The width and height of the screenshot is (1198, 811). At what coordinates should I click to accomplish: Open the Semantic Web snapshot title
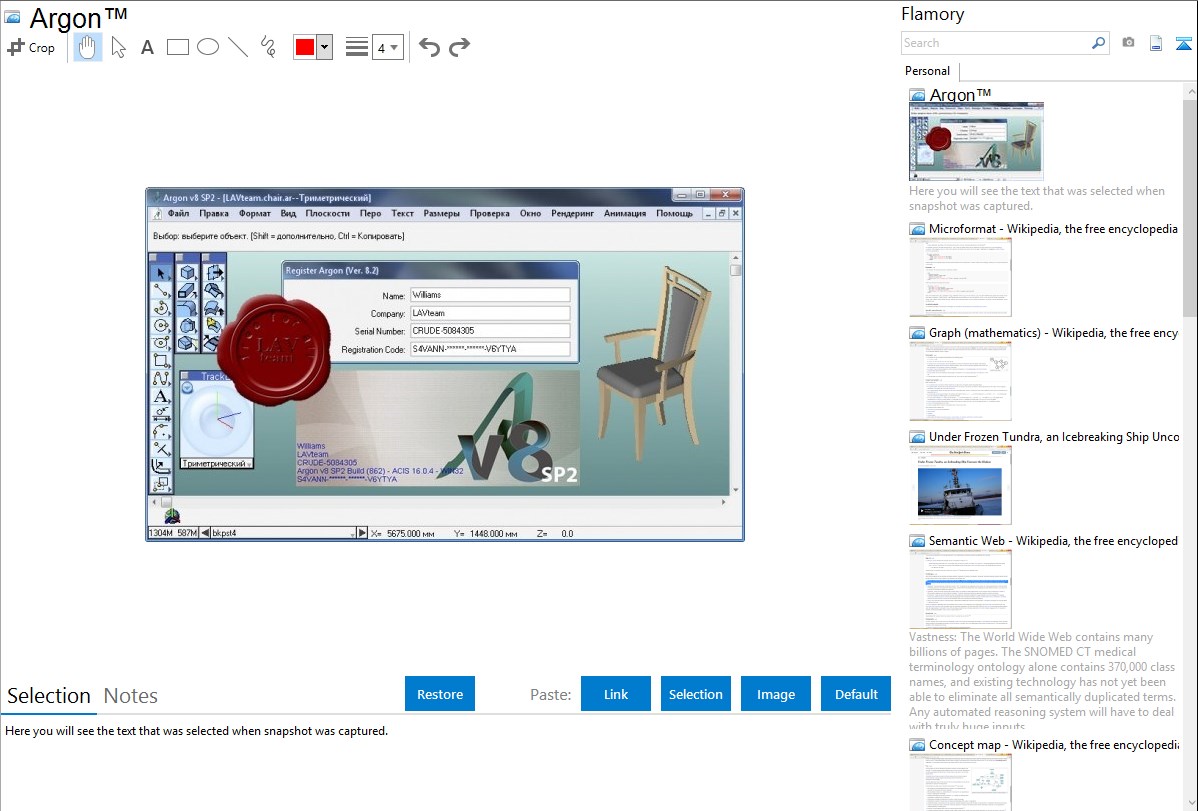1053,540
